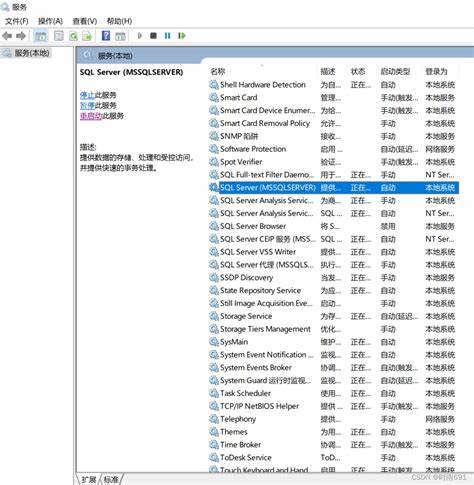The image size is (474, 485).
Task: Open the 文件(F) menu
Action: pos(17,21)
